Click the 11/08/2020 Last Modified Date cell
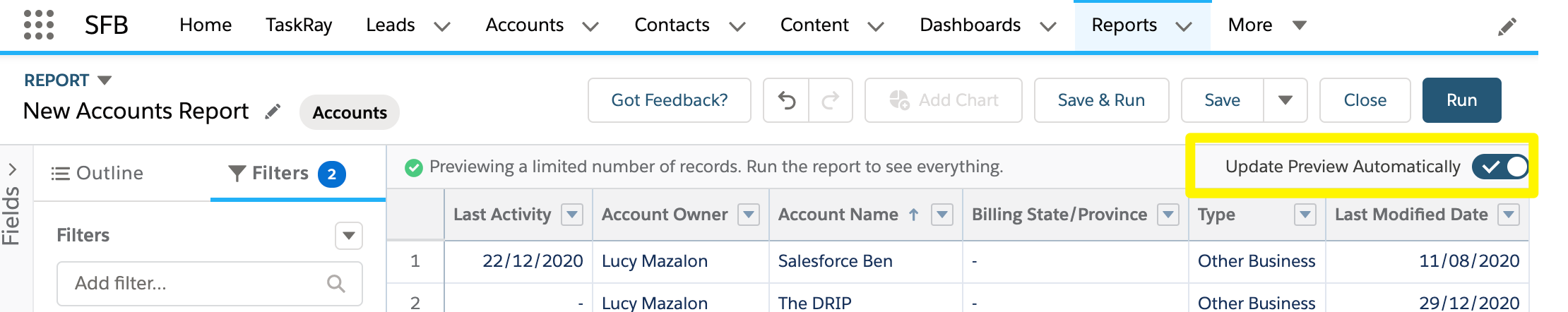This screenshot has width=1568, height=312. [1469, 261]
